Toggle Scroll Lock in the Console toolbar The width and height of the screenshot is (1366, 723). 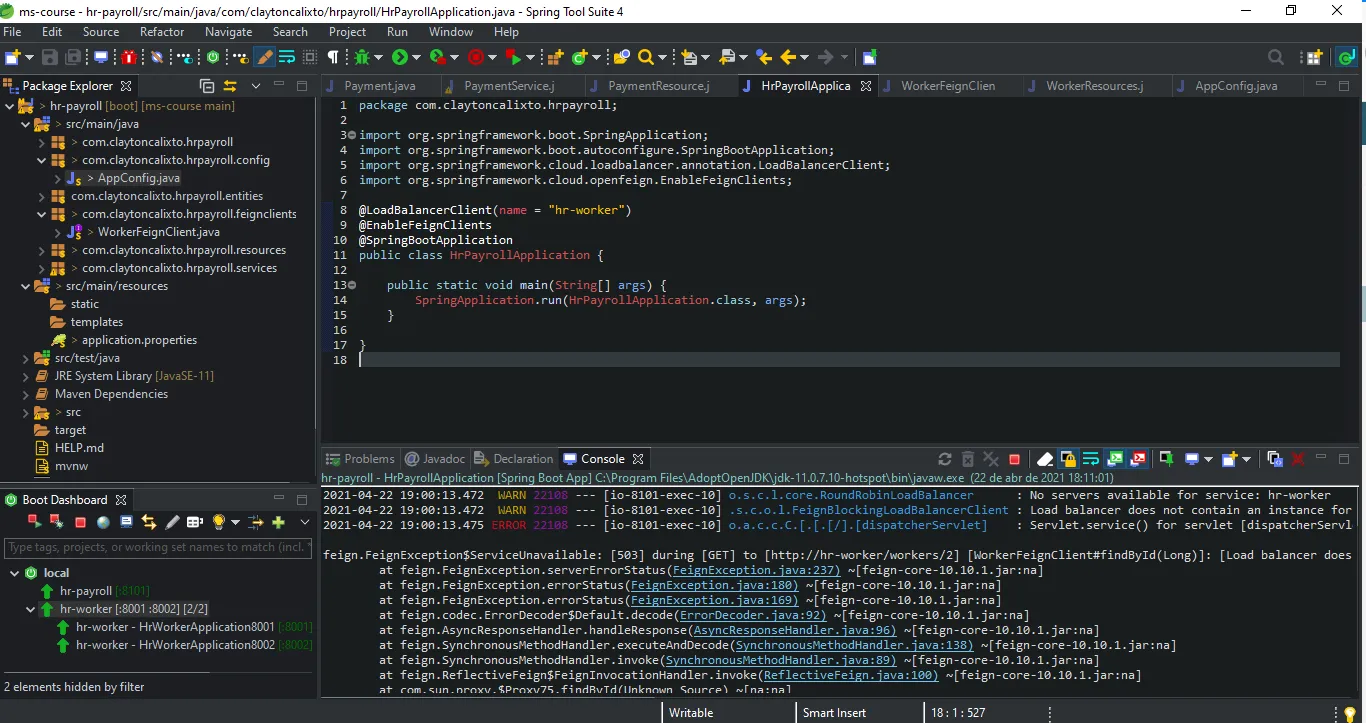pyautogui.click(x=1068, y=459)
